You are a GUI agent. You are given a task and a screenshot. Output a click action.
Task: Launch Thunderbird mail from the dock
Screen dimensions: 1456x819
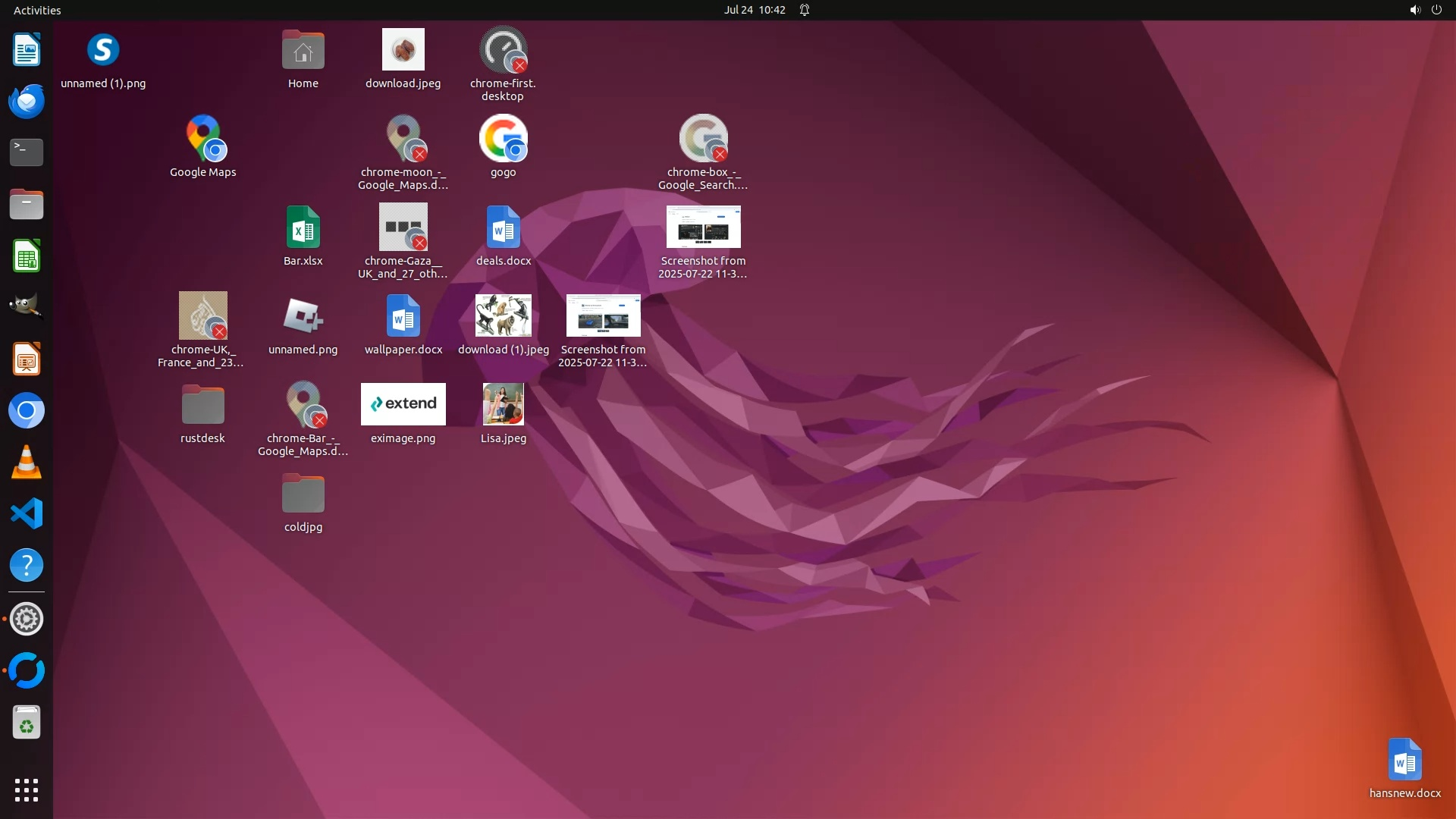27,102
